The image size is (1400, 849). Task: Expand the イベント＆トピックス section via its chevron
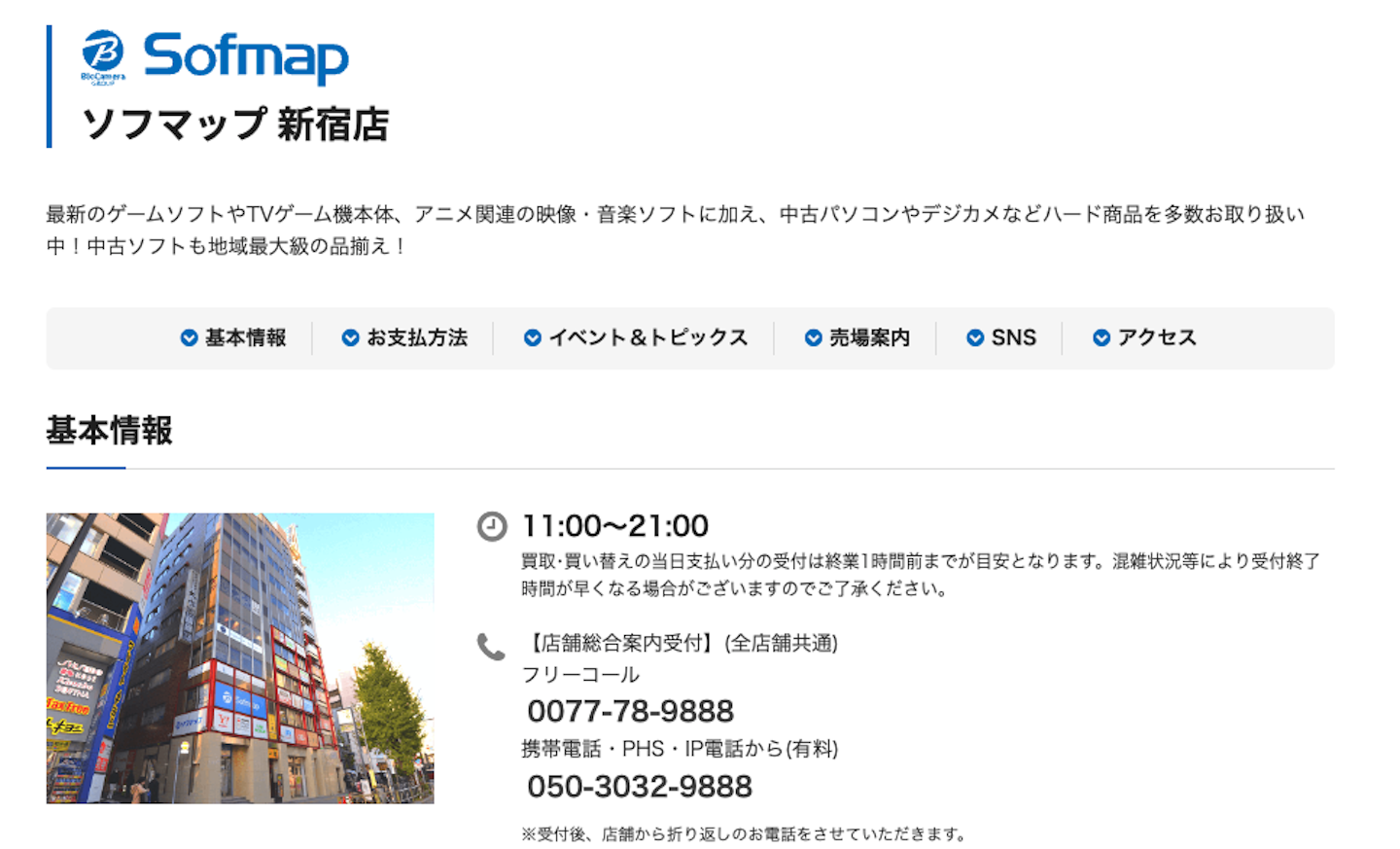point(531,337)
